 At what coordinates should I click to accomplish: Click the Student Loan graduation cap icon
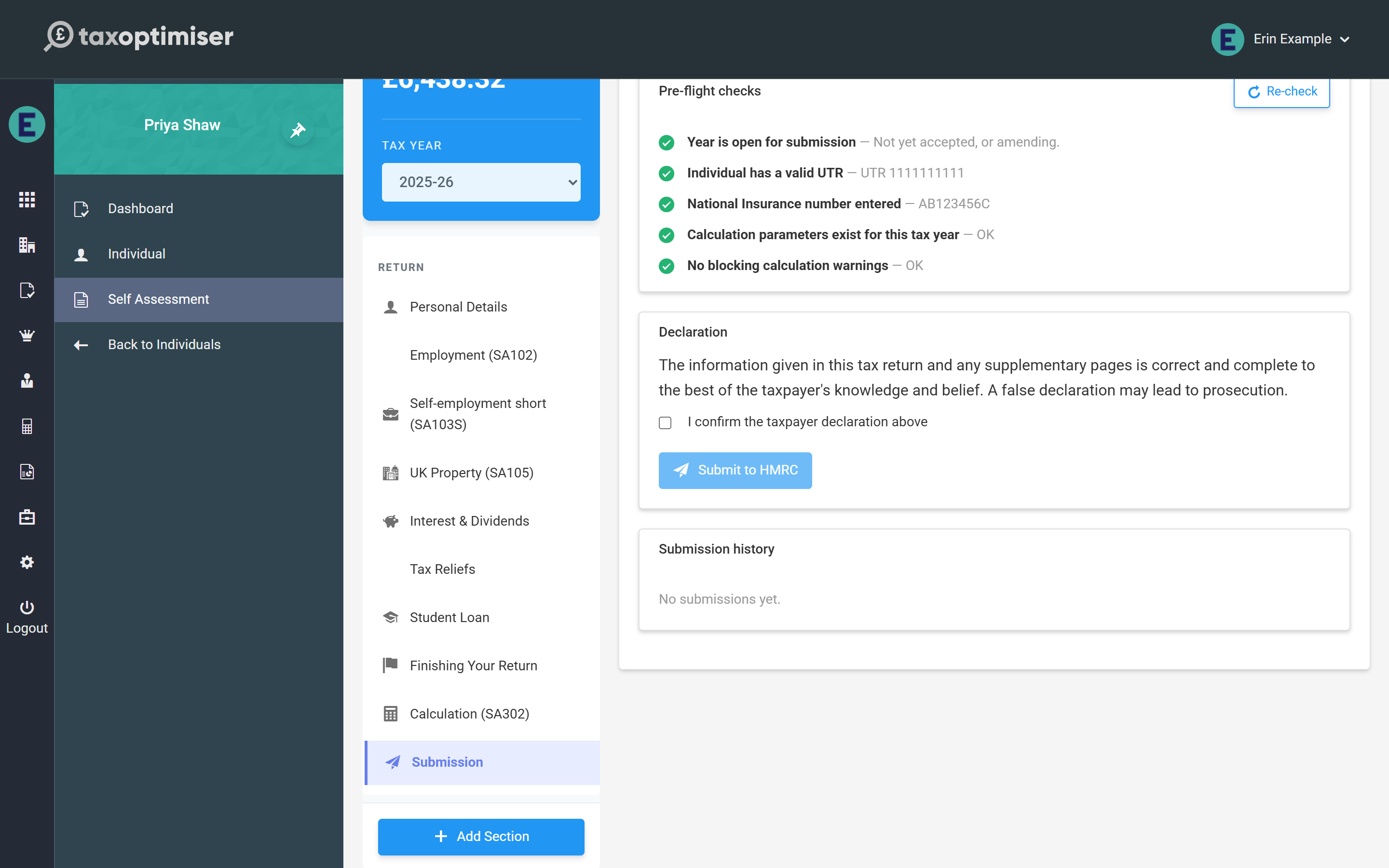tap(391, 618)
